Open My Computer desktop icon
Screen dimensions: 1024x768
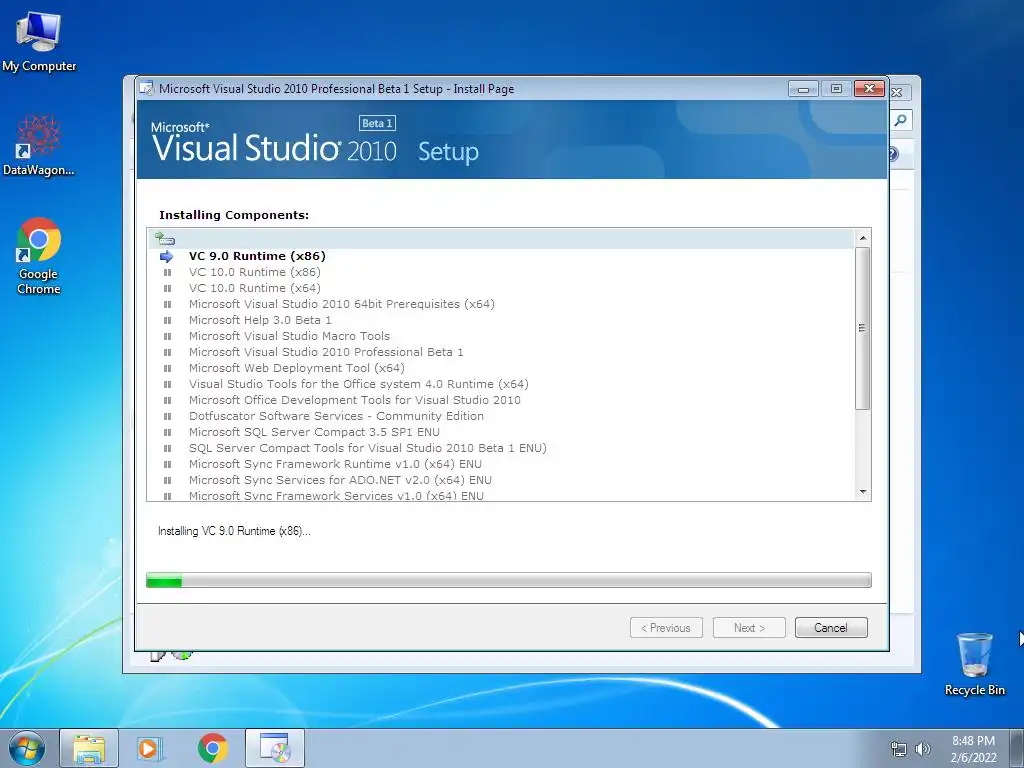point(39,42)
